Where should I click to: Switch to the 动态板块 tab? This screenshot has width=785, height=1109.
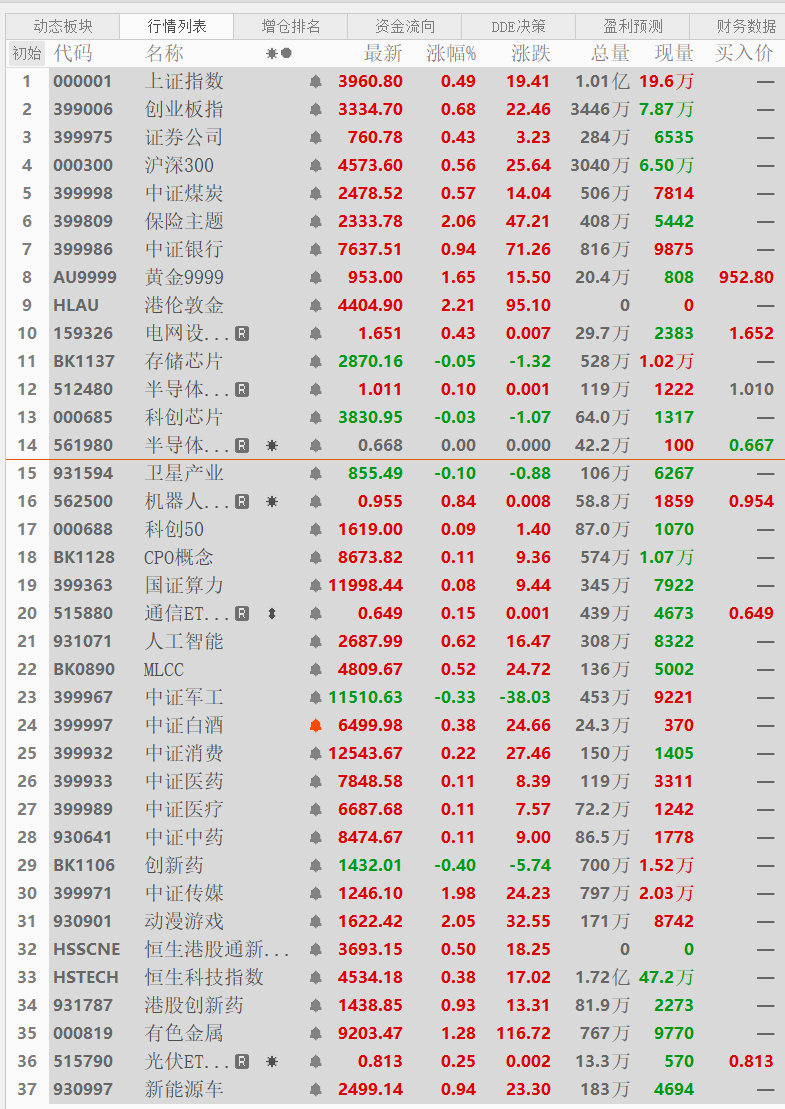63,27
